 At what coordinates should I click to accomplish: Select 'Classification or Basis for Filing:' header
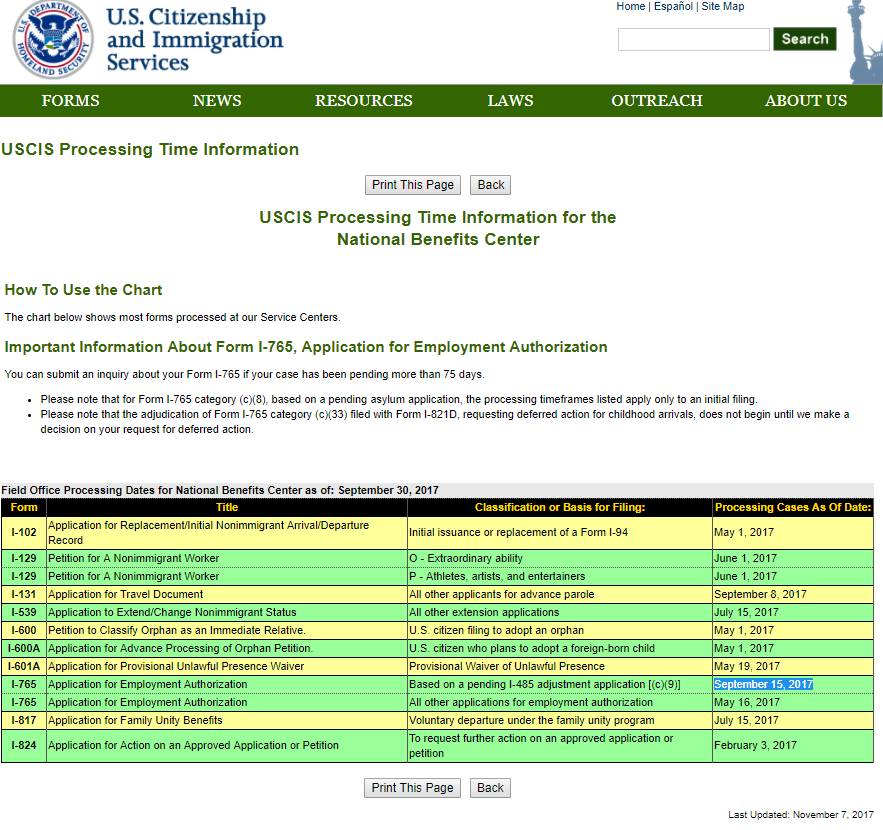pos(560,507)
